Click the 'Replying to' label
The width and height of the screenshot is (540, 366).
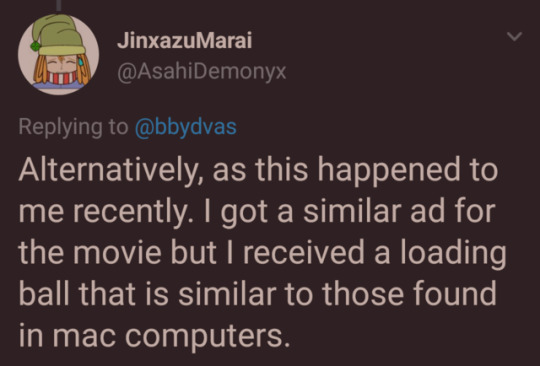point(73,127)
